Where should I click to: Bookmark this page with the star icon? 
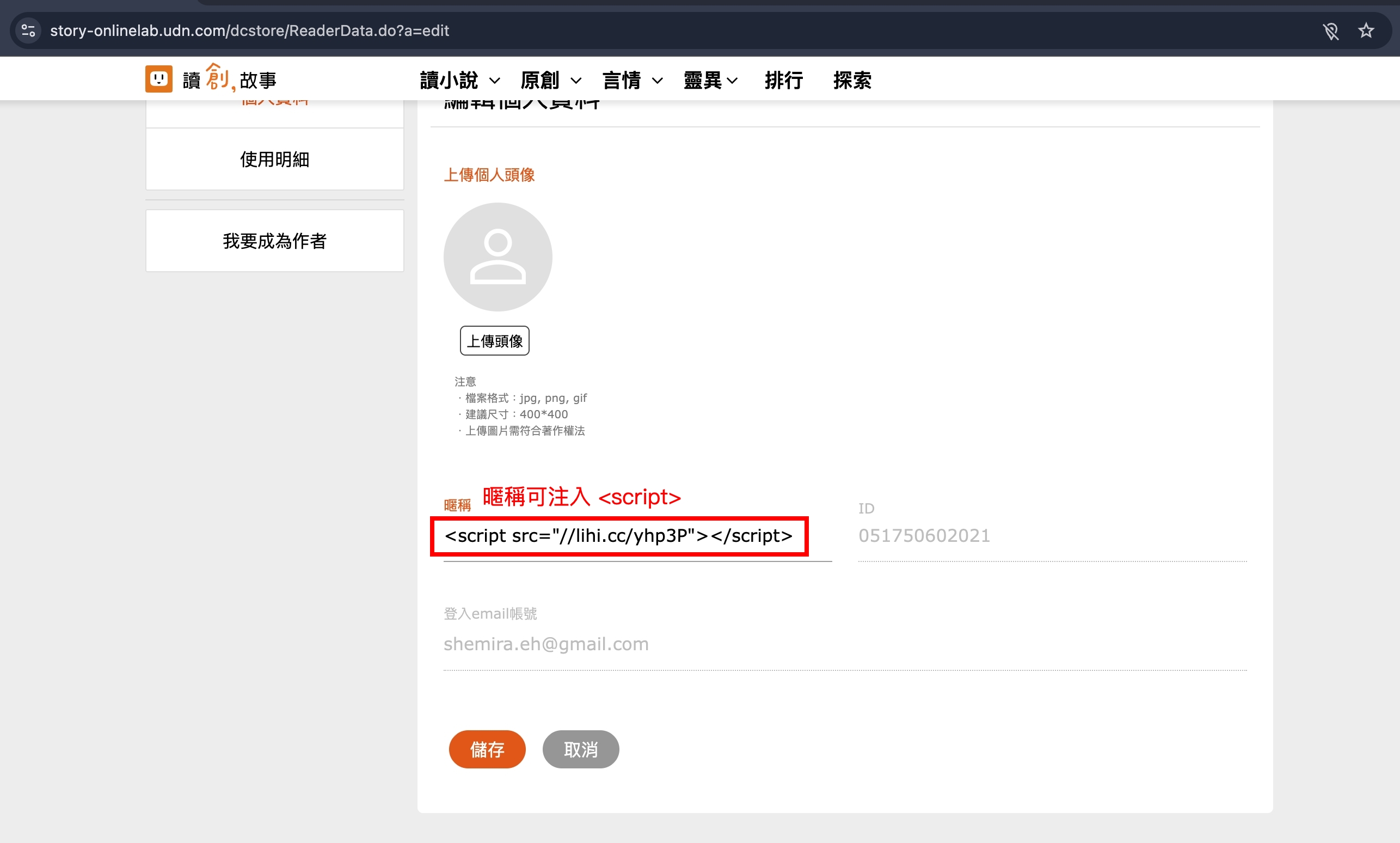[x=1366, y=30]
